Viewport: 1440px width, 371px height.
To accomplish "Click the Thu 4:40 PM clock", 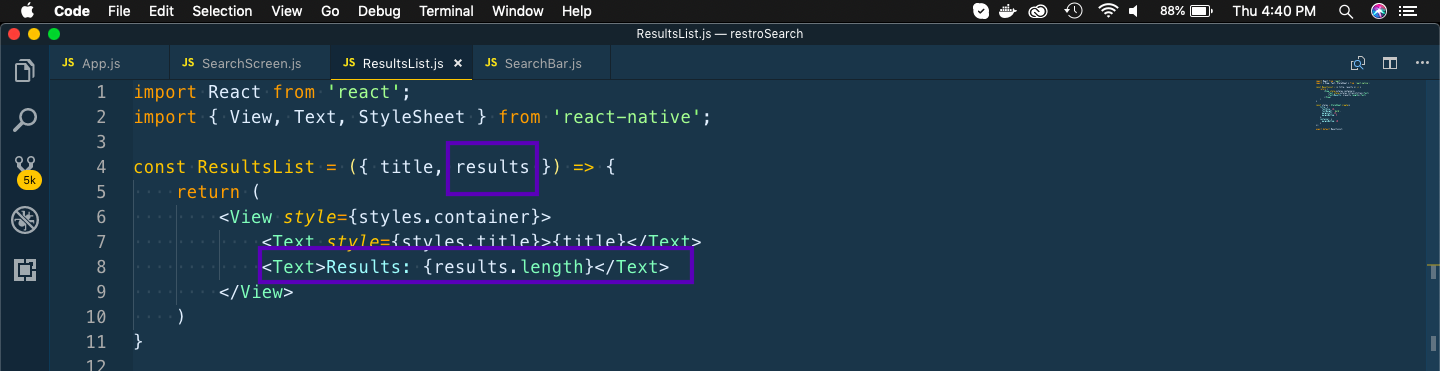I will 1275,11.
